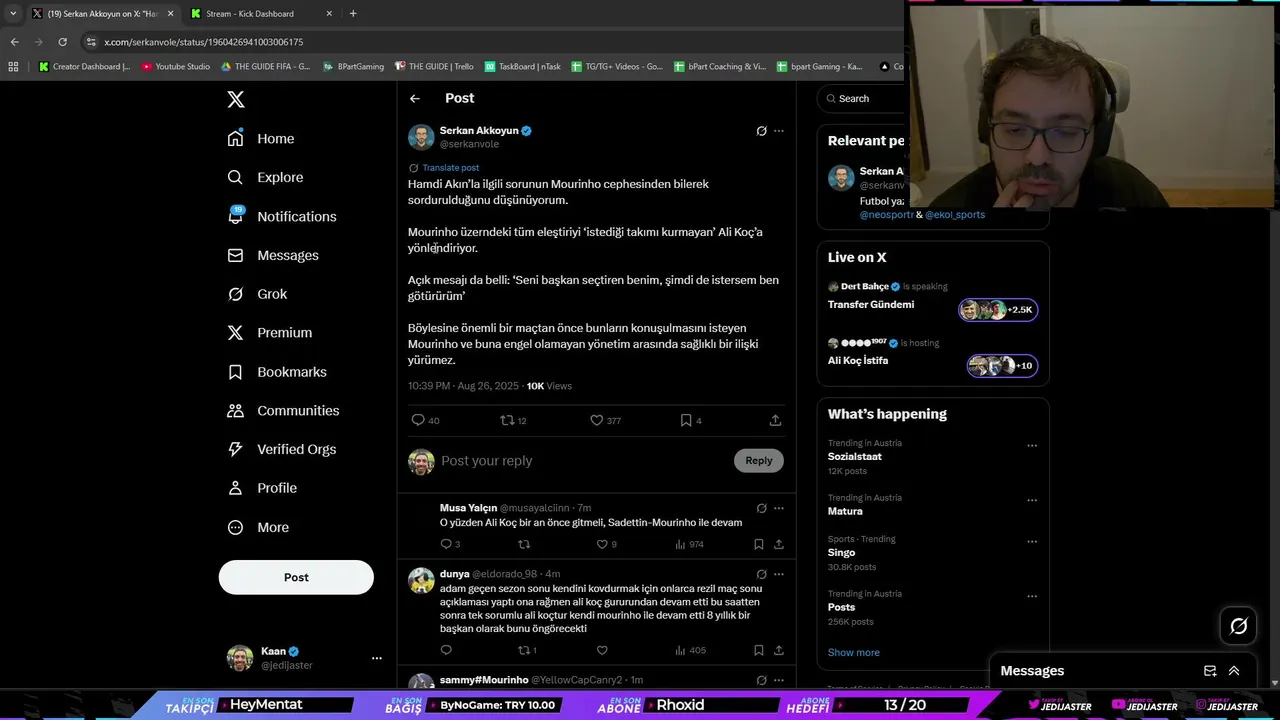Open the browser apps grid icon
Image resolution: width=1280 pixels, height=720 pixels.
point(13,67)
